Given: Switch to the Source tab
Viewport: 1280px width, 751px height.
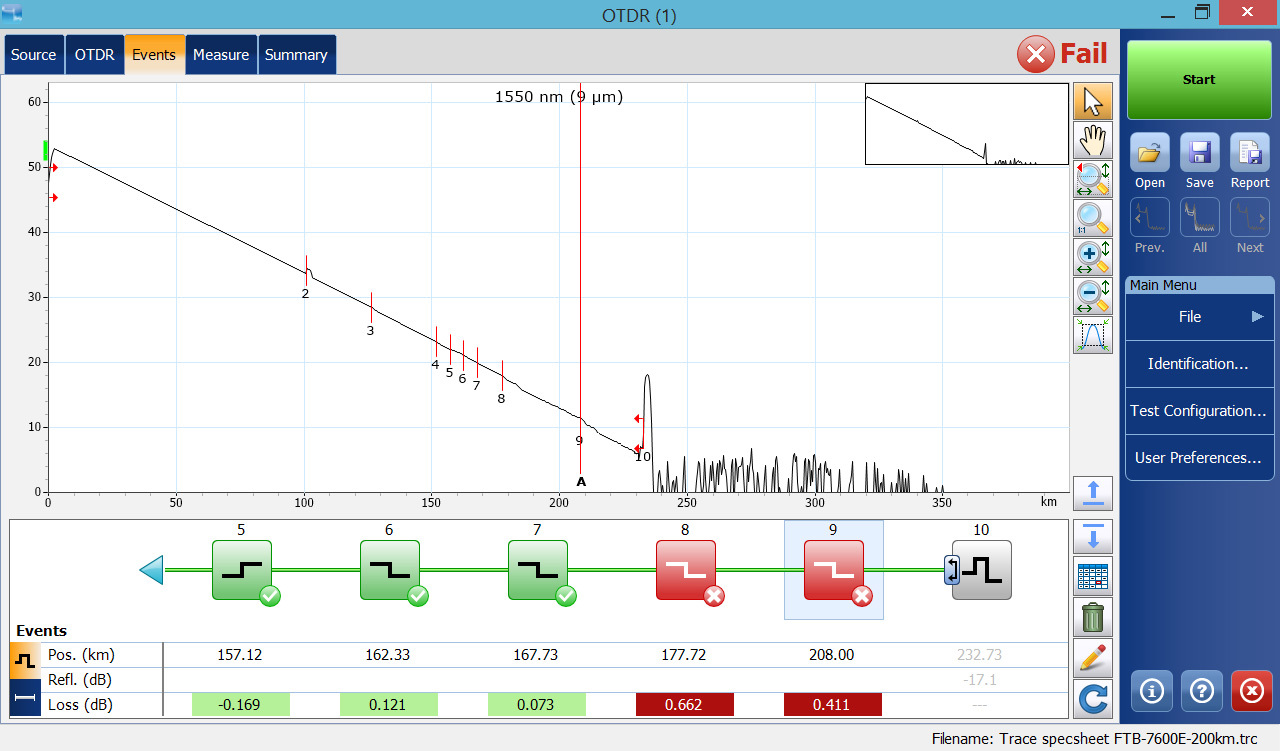Looking at the screenshot, I should 34,55.
